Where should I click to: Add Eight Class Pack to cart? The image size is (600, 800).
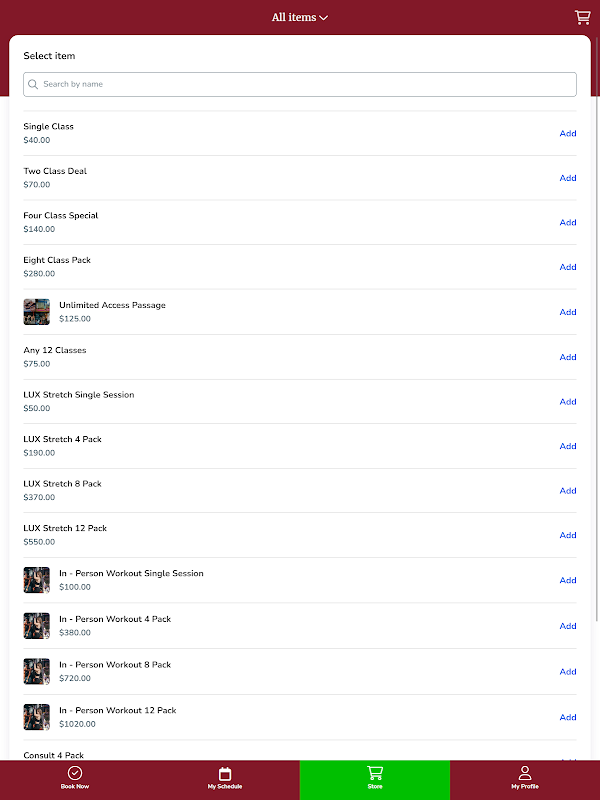[568, 267]
